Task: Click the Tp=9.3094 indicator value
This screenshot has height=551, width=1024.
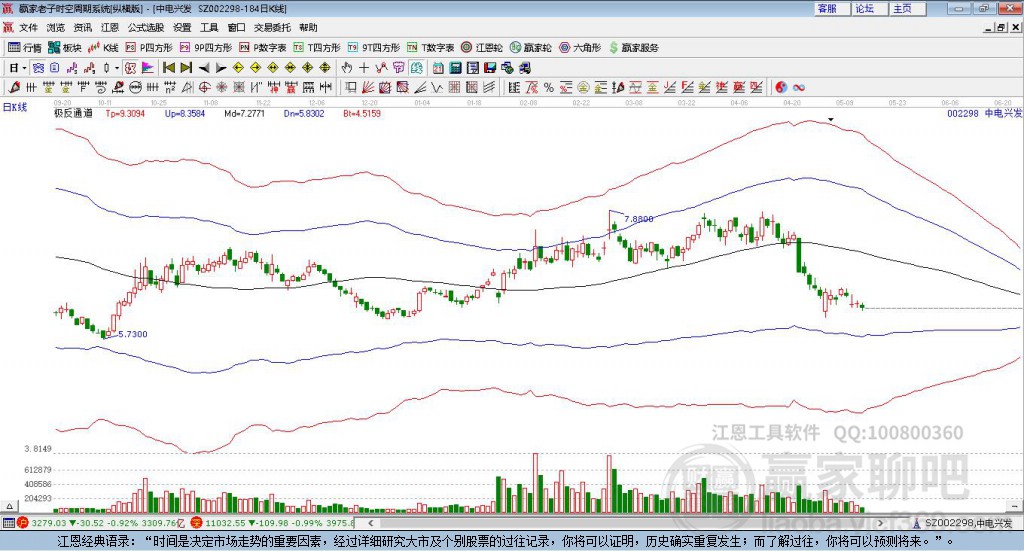Action: (x=125, y=114)
